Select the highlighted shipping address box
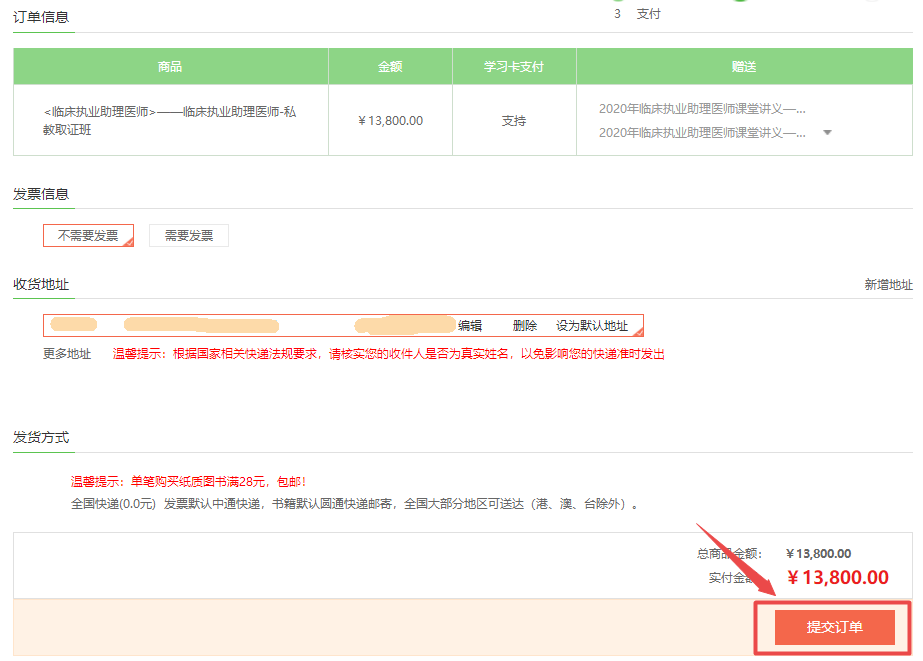923x661 pixels. pos(250,325)
